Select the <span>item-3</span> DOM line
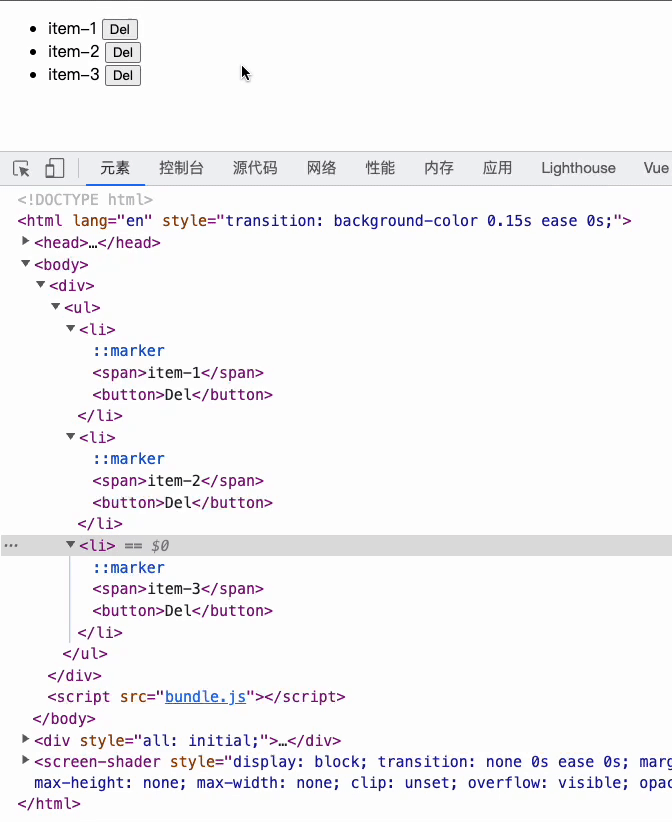The height and width of the screenshot is (822, 672). [178, 589]
